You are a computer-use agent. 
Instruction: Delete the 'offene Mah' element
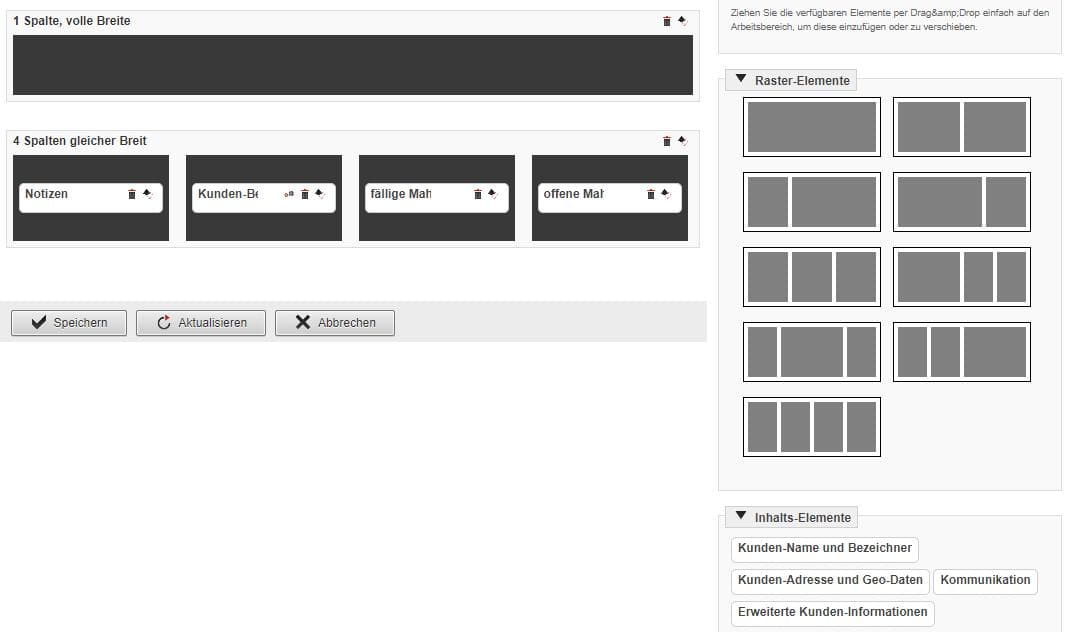[x=651, y=194]
